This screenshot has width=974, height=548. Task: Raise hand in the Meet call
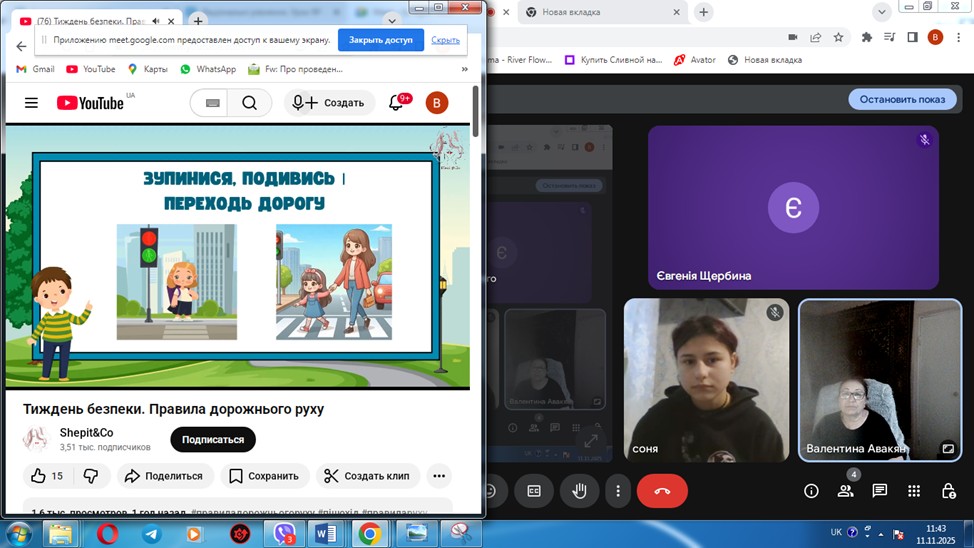tap(578, 491)
